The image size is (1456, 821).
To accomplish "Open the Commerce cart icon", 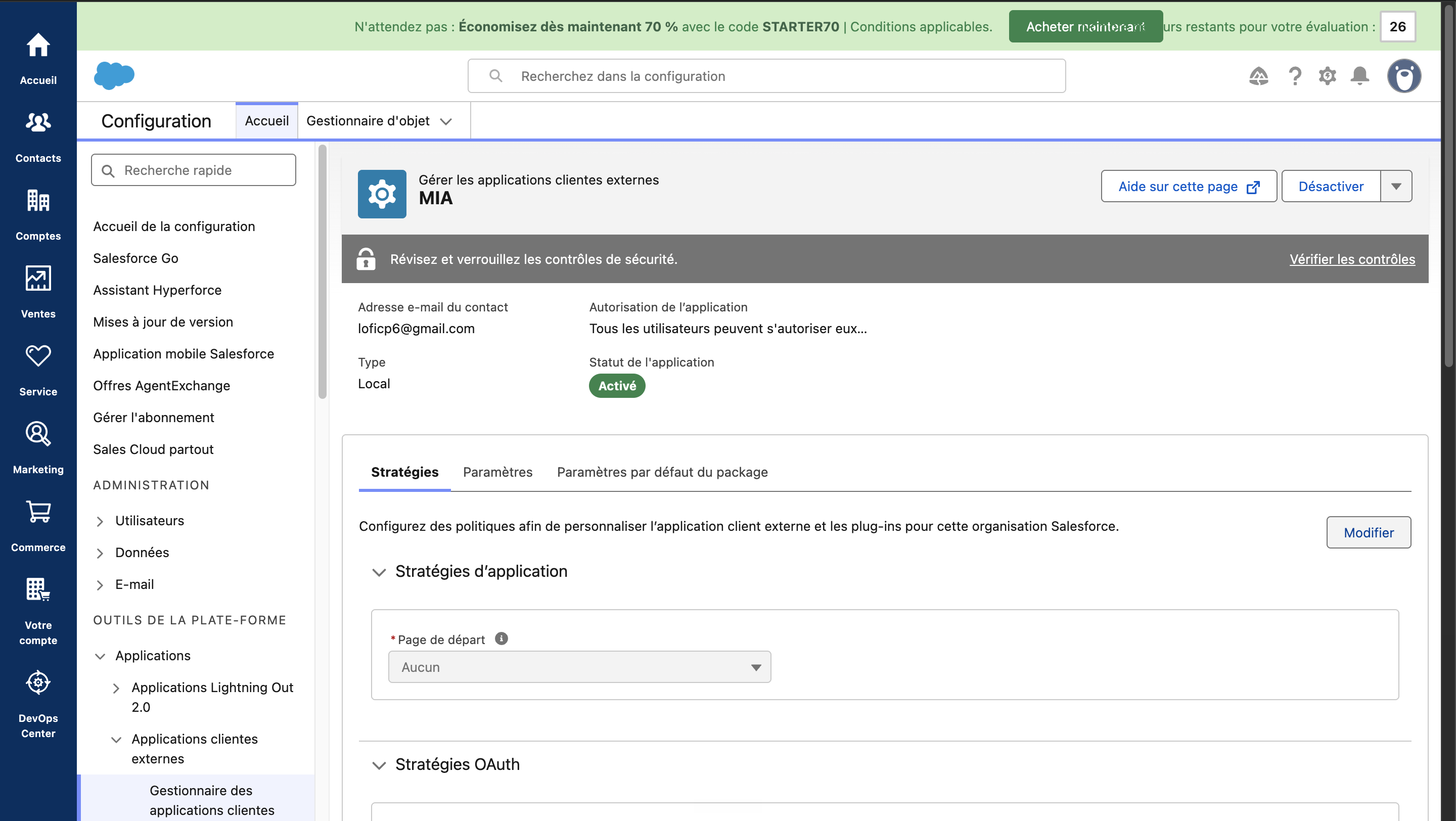I will (38, 512).
